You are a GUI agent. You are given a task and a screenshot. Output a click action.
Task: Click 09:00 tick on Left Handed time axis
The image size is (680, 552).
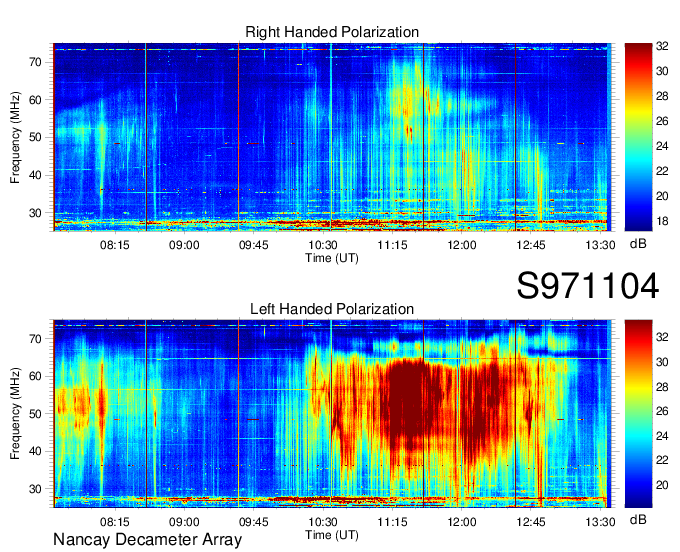coord(184,522)
